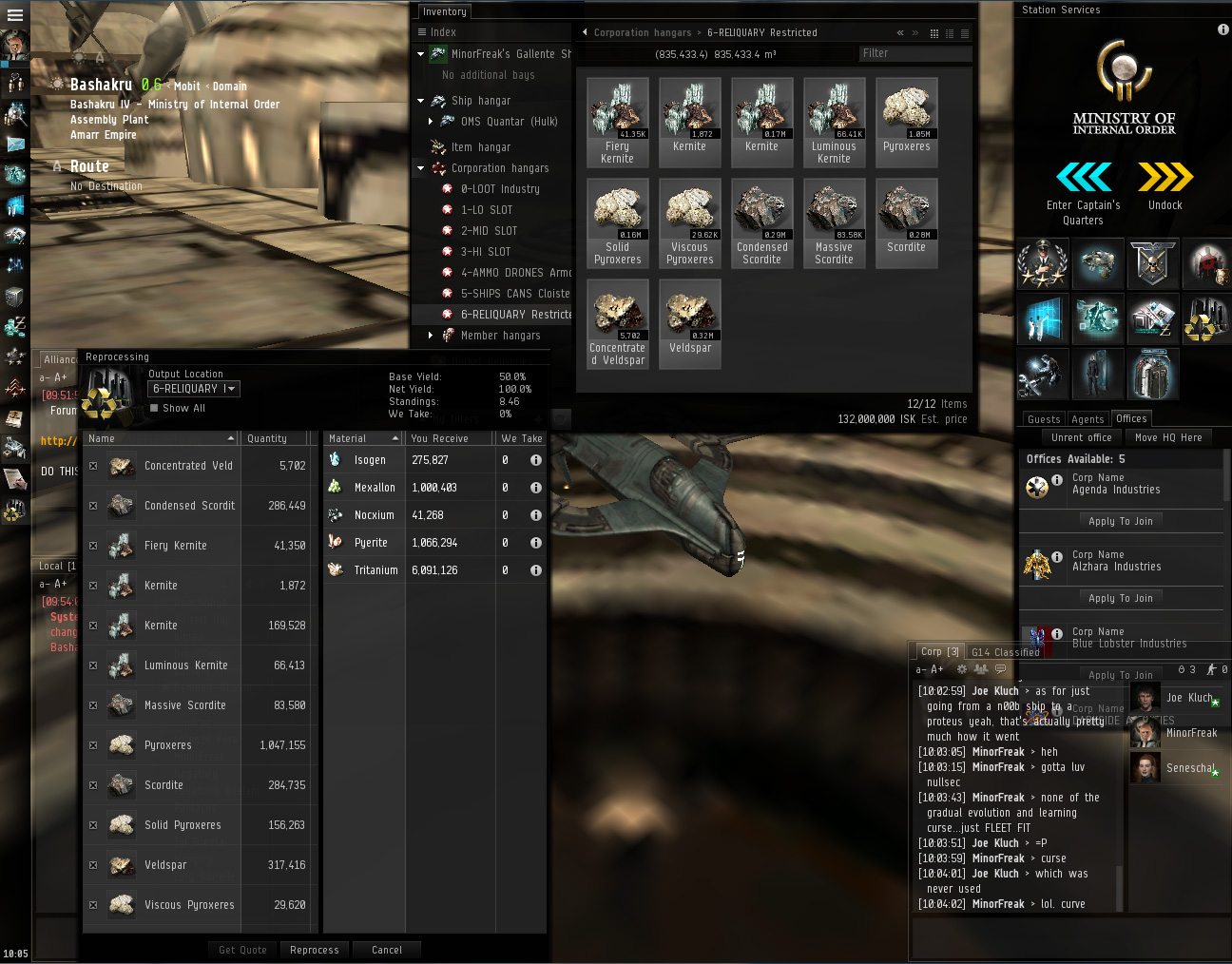
Task: Go back in inventory history
Action: 900,33
